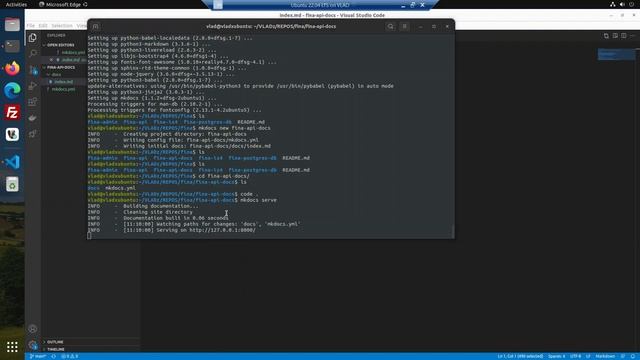Click the main branch in status bar
This screenshot has height=360, width=640.
pos(38,356)
